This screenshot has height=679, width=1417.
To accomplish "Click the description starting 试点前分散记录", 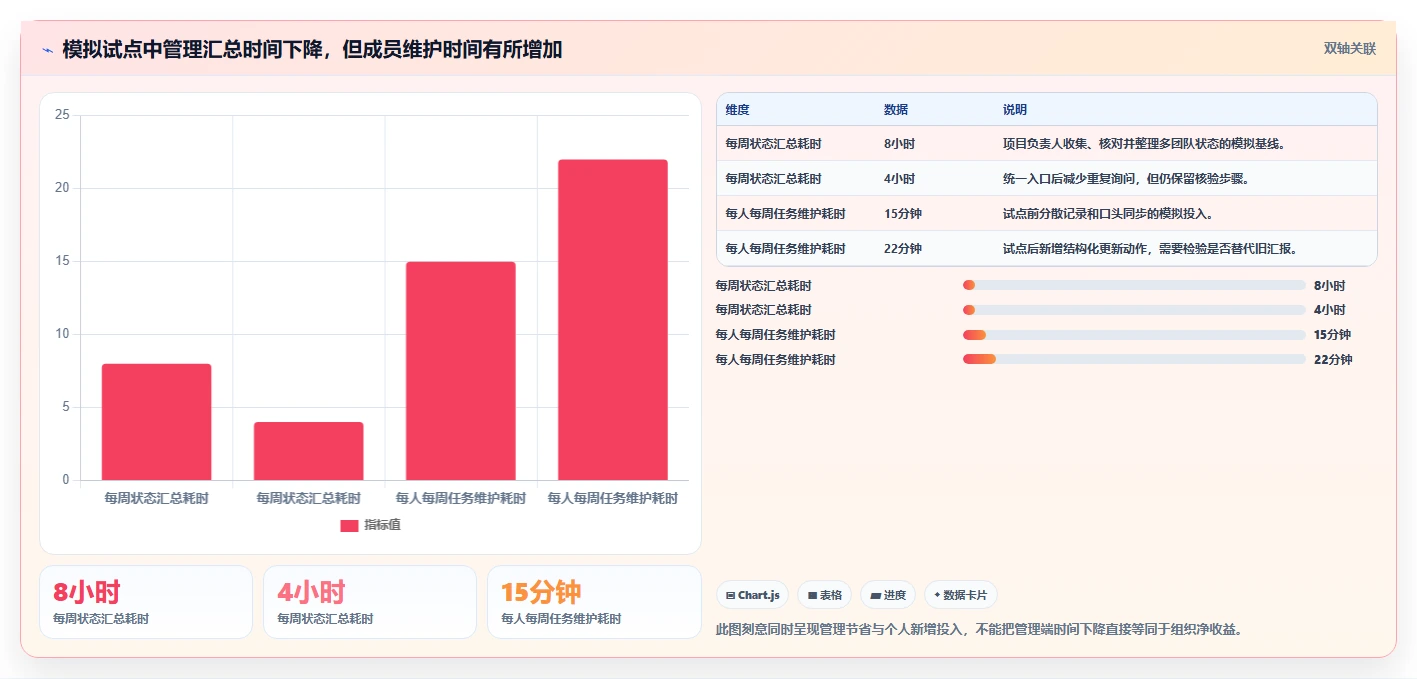I will tap(1108, 214).
